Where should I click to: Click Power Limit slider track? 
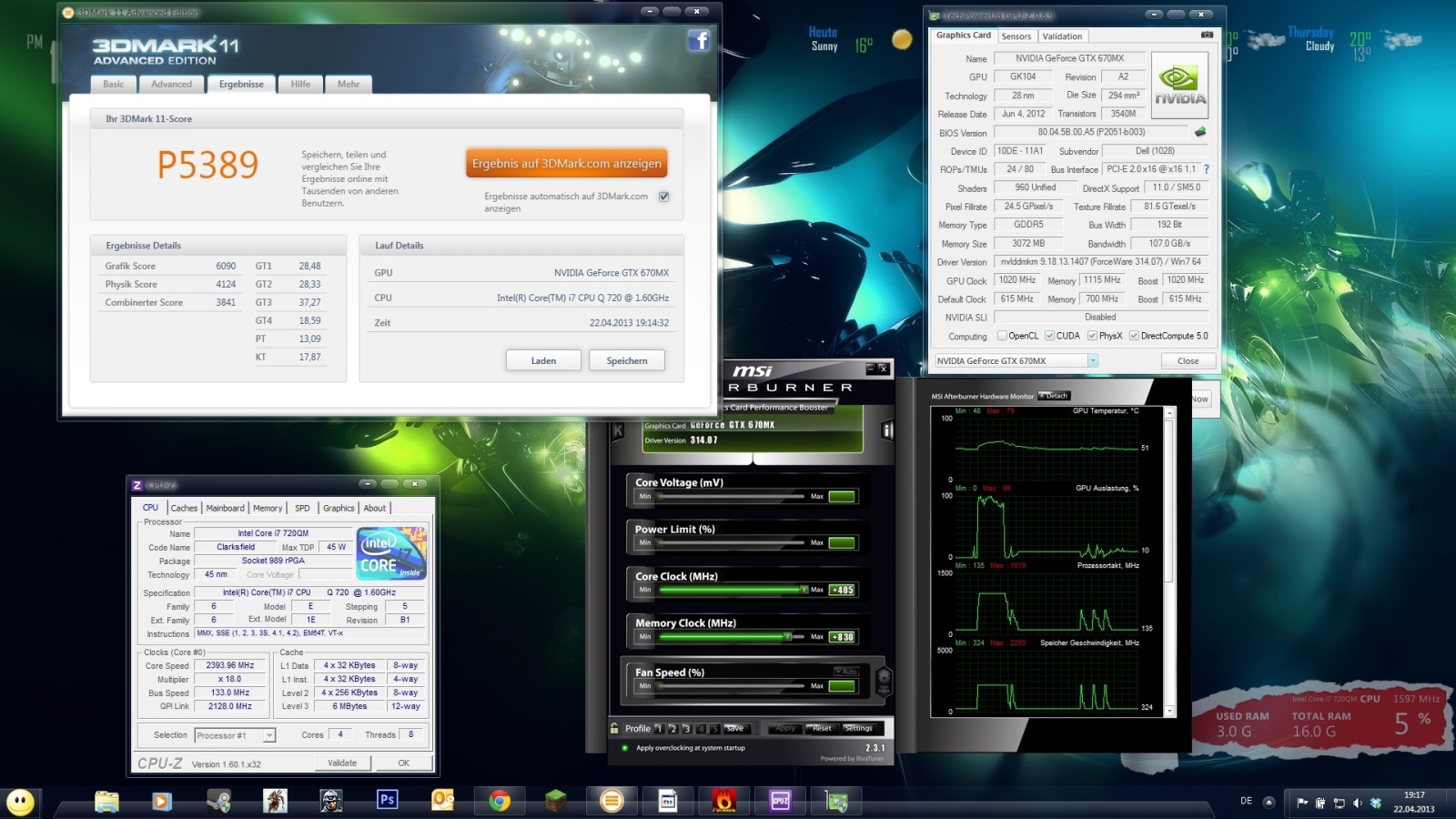(x=733, y=542)
